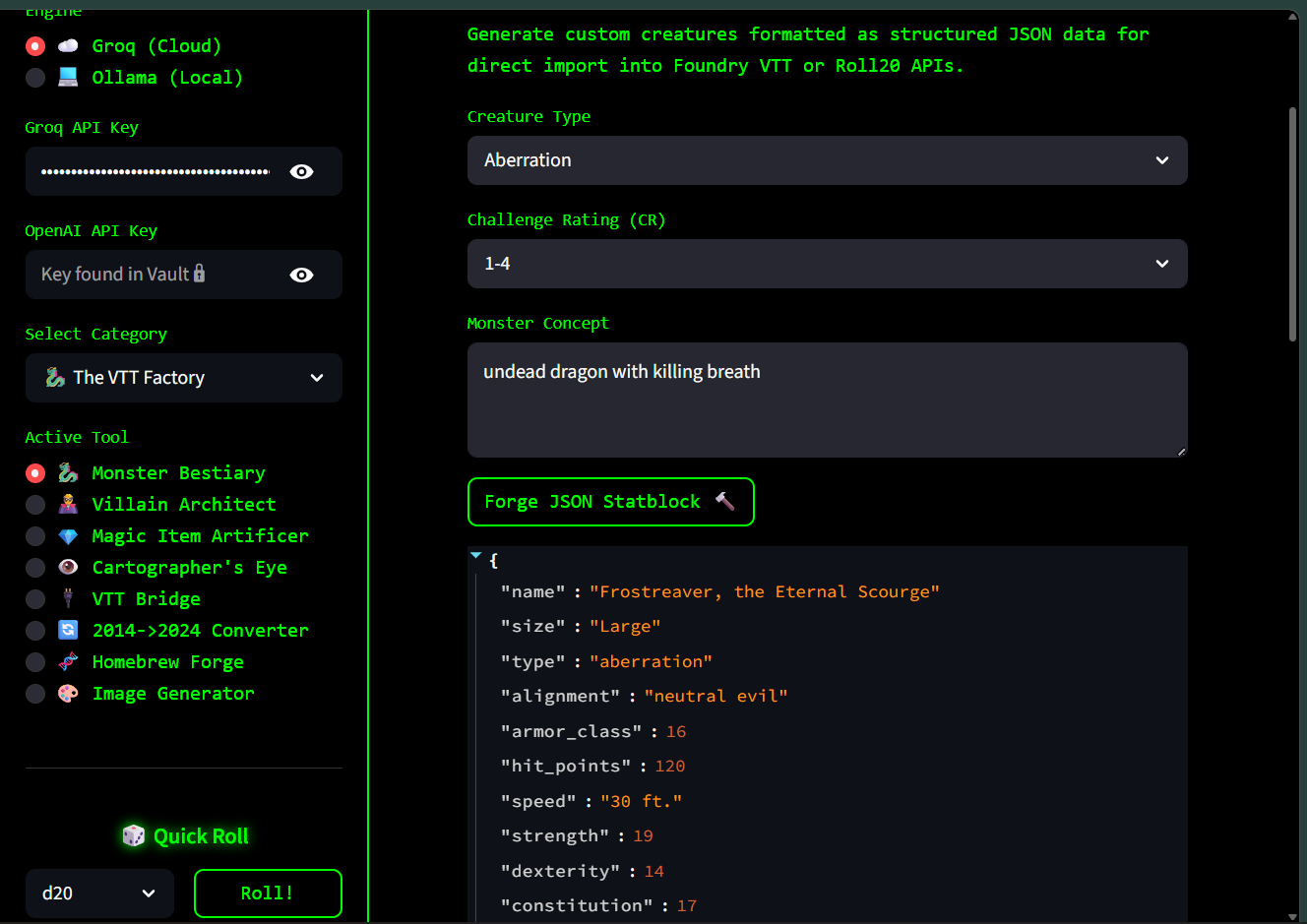Click the dragon icon in The VTT Factory
1307x924 pixels.
56,377
